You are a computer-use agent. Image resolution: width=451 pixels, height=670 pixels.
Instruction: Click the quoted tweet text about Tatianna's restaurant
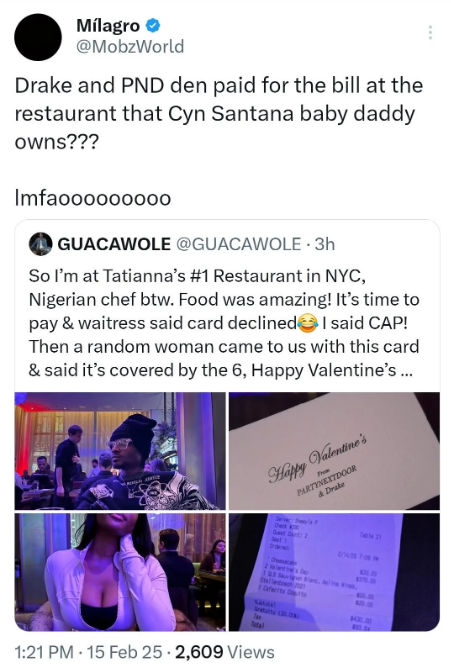pyautogui.click(x=224, y=323)
